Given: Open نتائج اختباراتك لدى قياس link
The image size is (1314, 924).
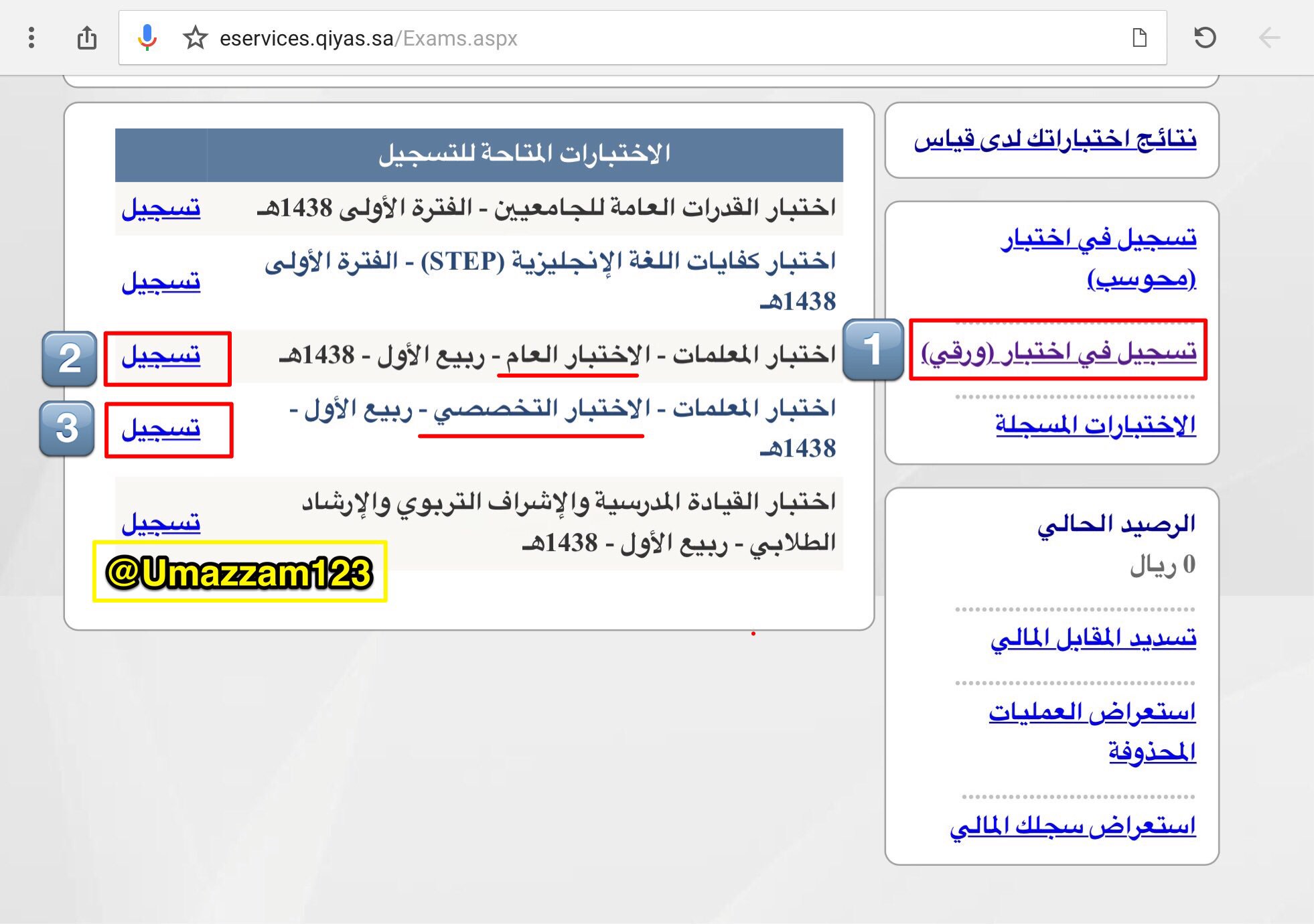Looking at the screenshot, I should click(x=1055, y=139).
